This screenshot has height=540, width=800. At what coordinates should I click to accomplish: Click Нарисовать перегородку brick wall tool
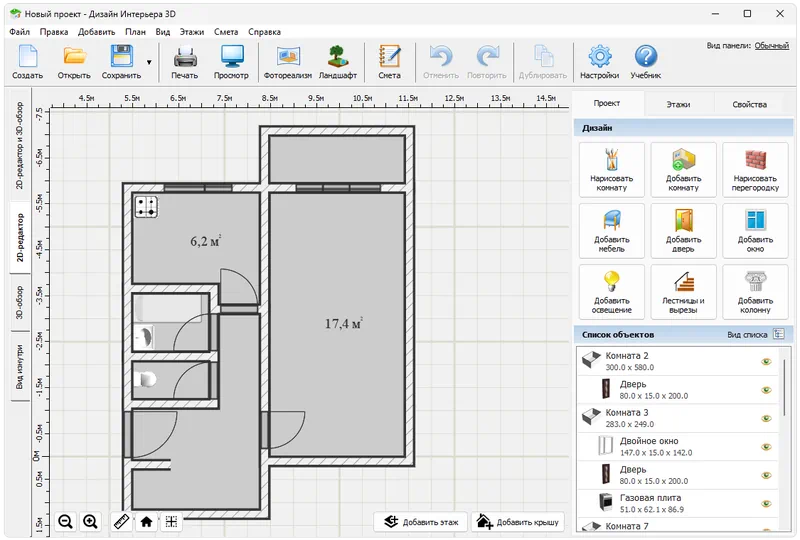tap(755, 170)
